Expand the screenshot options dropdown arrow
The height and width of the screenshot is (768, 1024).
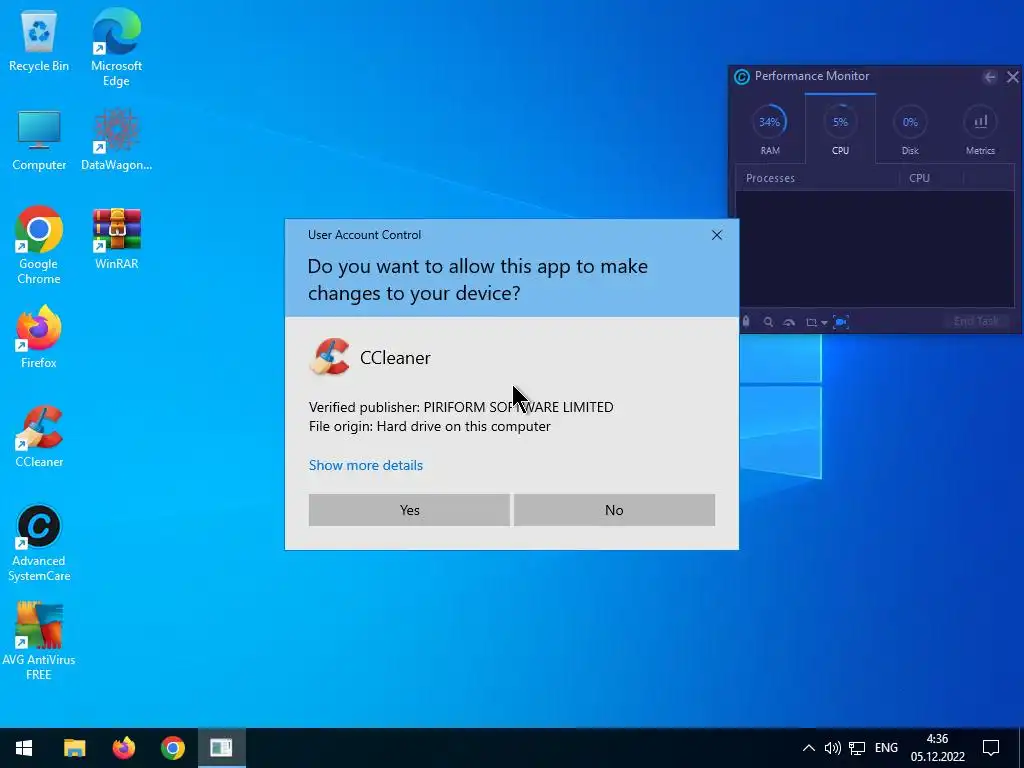[x=824, y=323]
